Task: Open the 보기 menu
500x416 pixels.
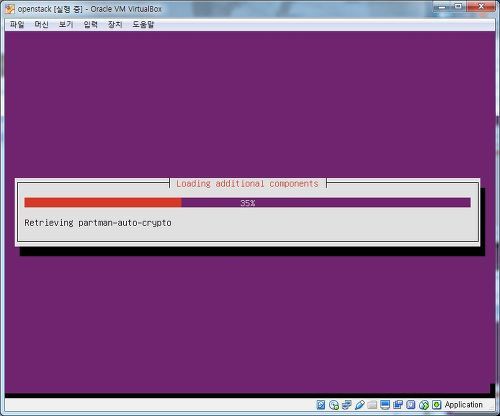Action: tap(66, 24)
